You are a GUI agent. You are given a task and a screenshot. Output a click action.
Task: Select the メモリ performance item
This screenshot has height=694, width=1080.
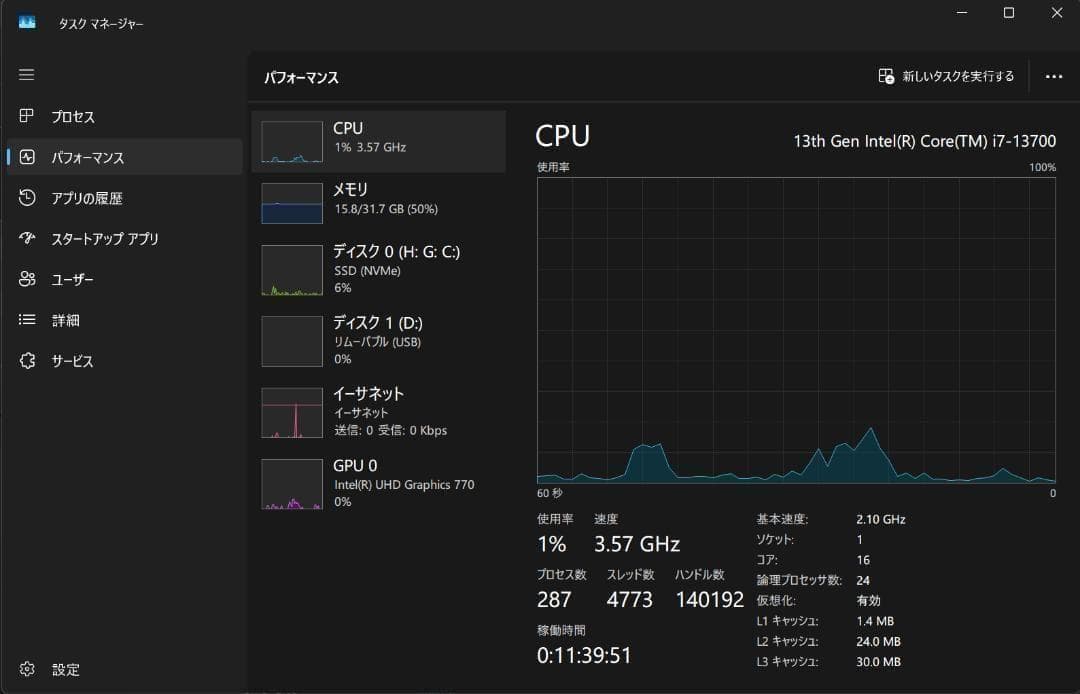[x=378, y=203]
